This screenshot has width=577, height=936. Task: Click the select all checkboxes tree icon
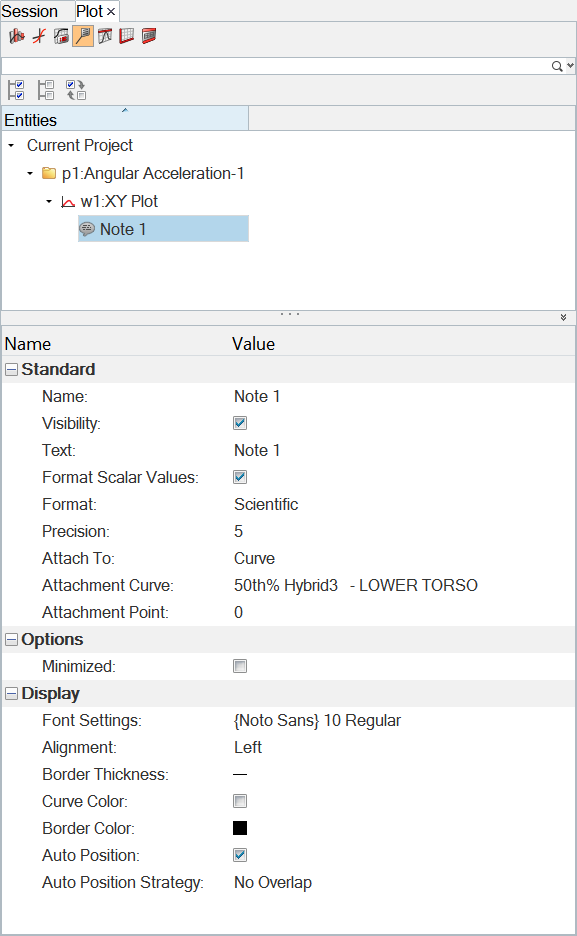[x=16, y=90]
